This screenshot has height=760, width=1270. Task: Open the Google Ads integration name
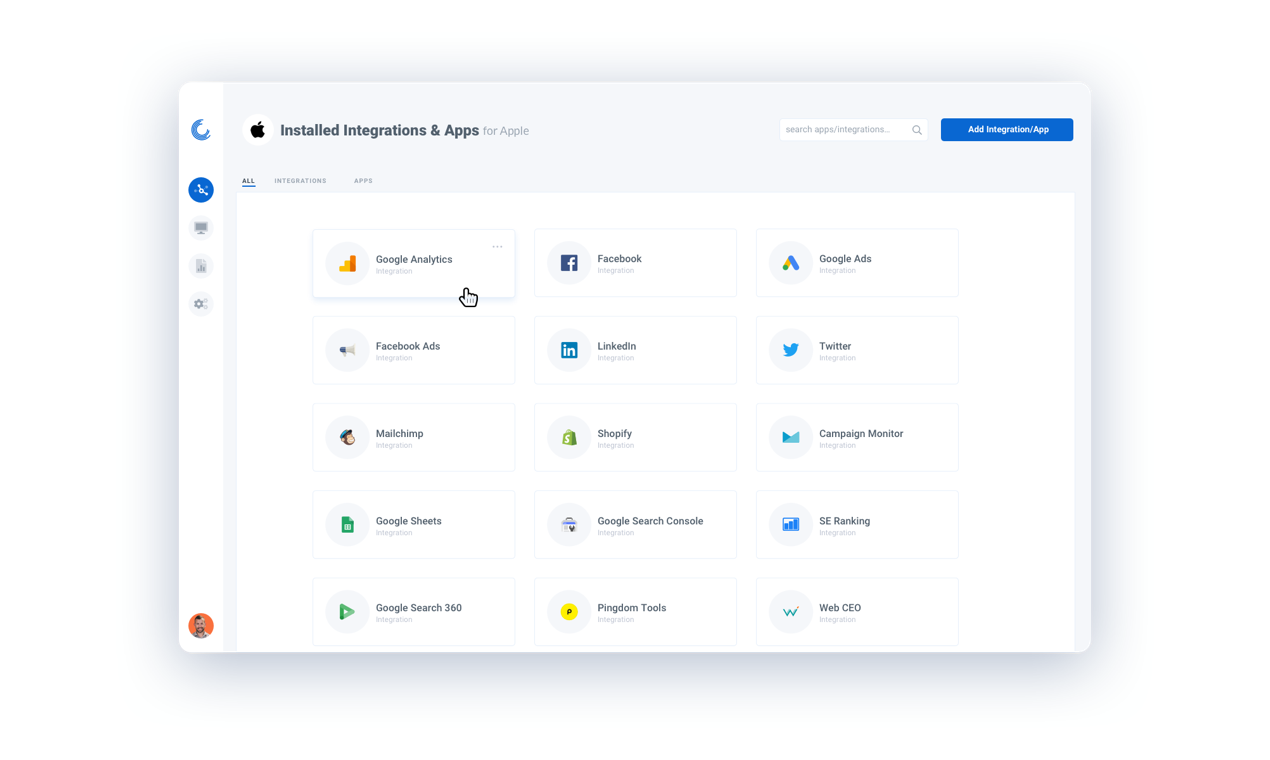[845, 259]
